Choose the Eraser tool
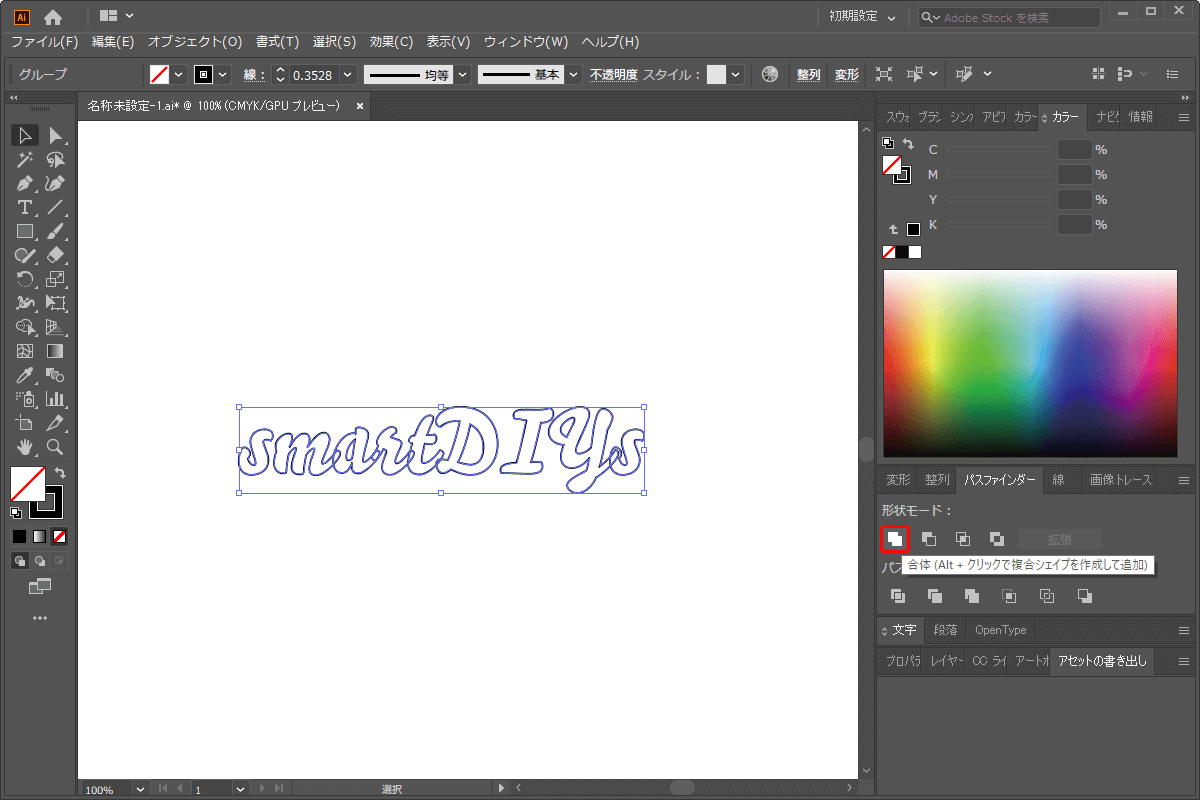The image size is (1200, 800). [x=56, y=255]
